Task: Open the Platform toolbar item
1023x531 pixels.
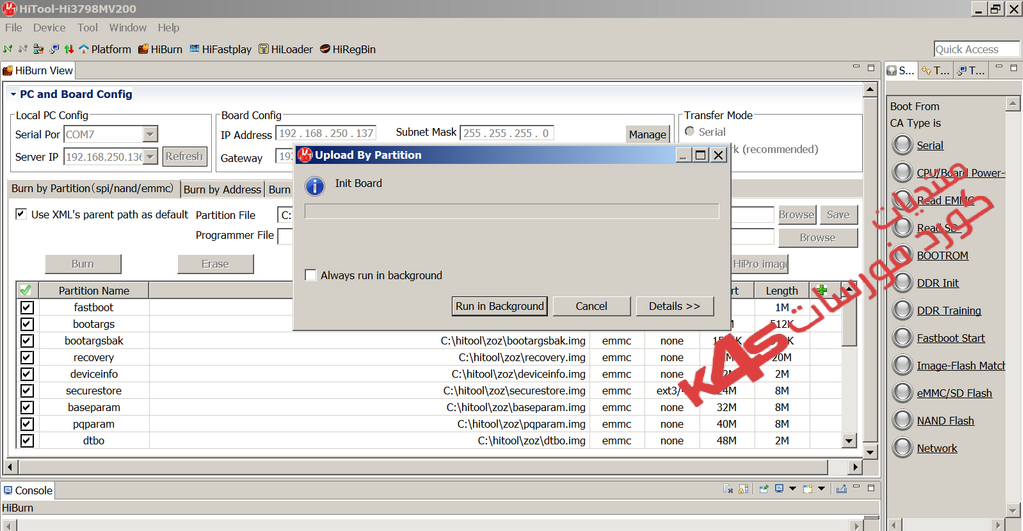Action: (x=104, y=49)
